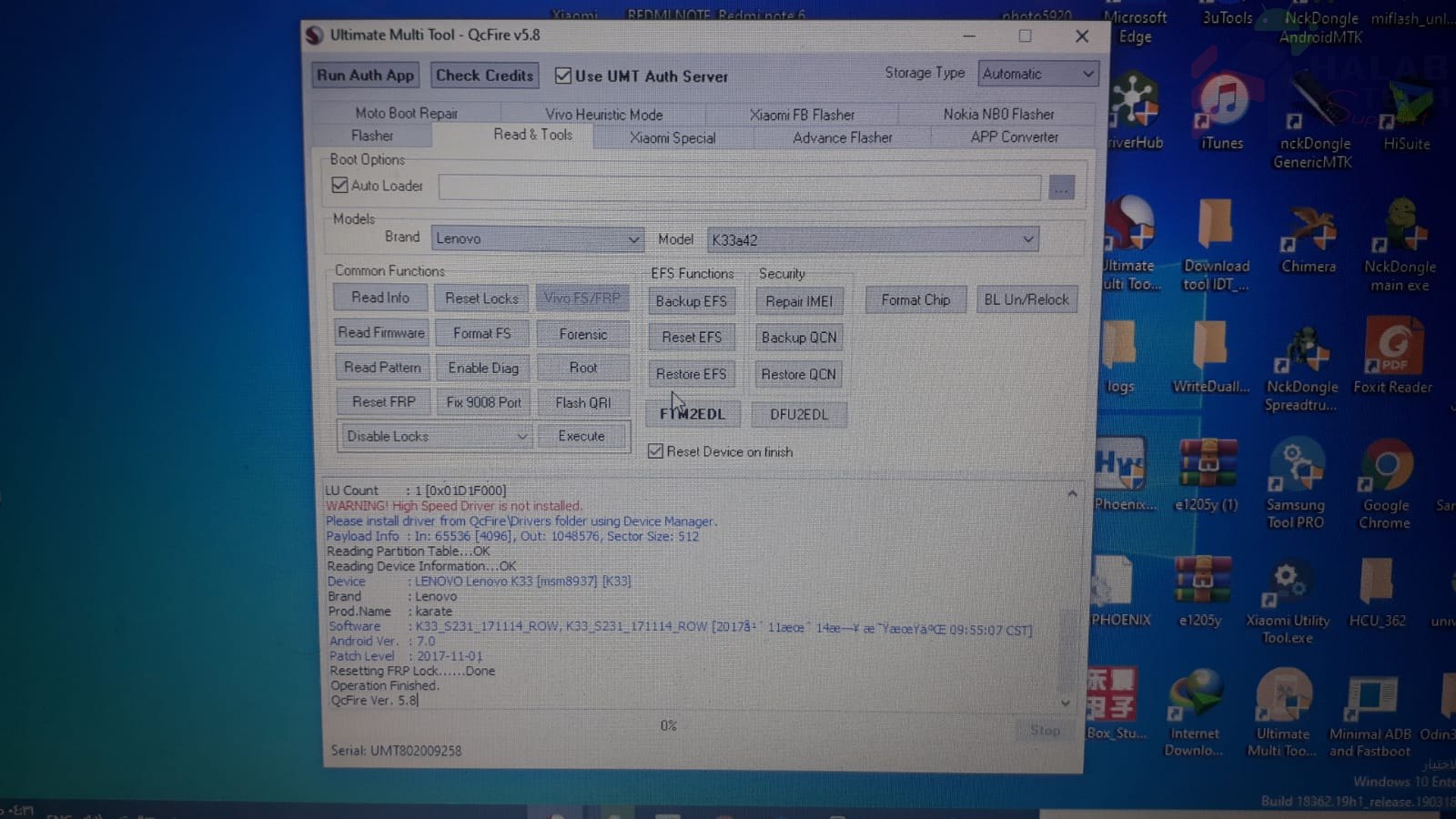Open the 3uTools desktop shortcut
1456x819 pixels.
point(1227,17)
